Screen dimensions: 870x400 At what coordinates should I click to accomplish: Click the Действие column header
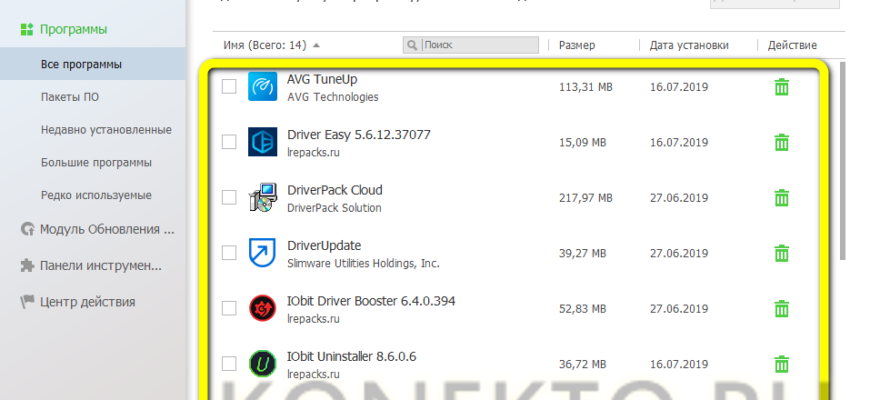(792, 45)
